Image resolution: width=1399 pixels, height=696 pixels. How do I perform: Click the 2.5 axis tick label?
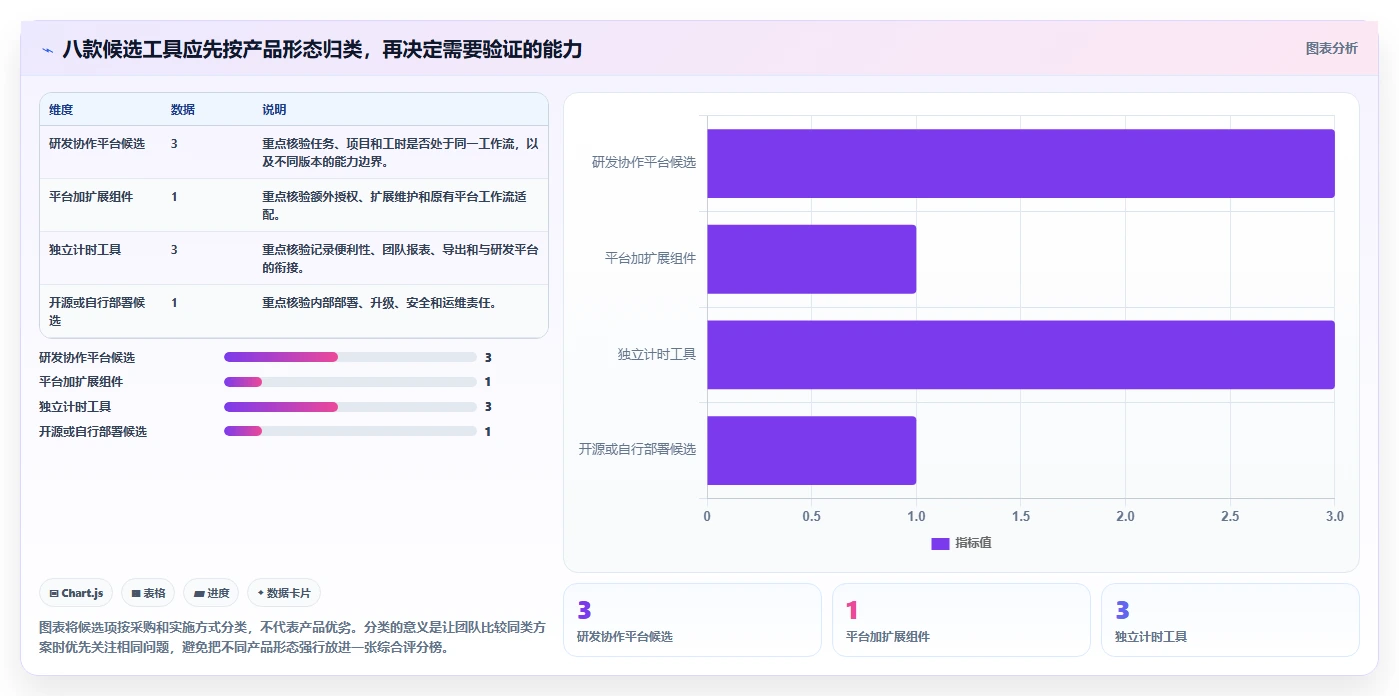click(1230, 516)
